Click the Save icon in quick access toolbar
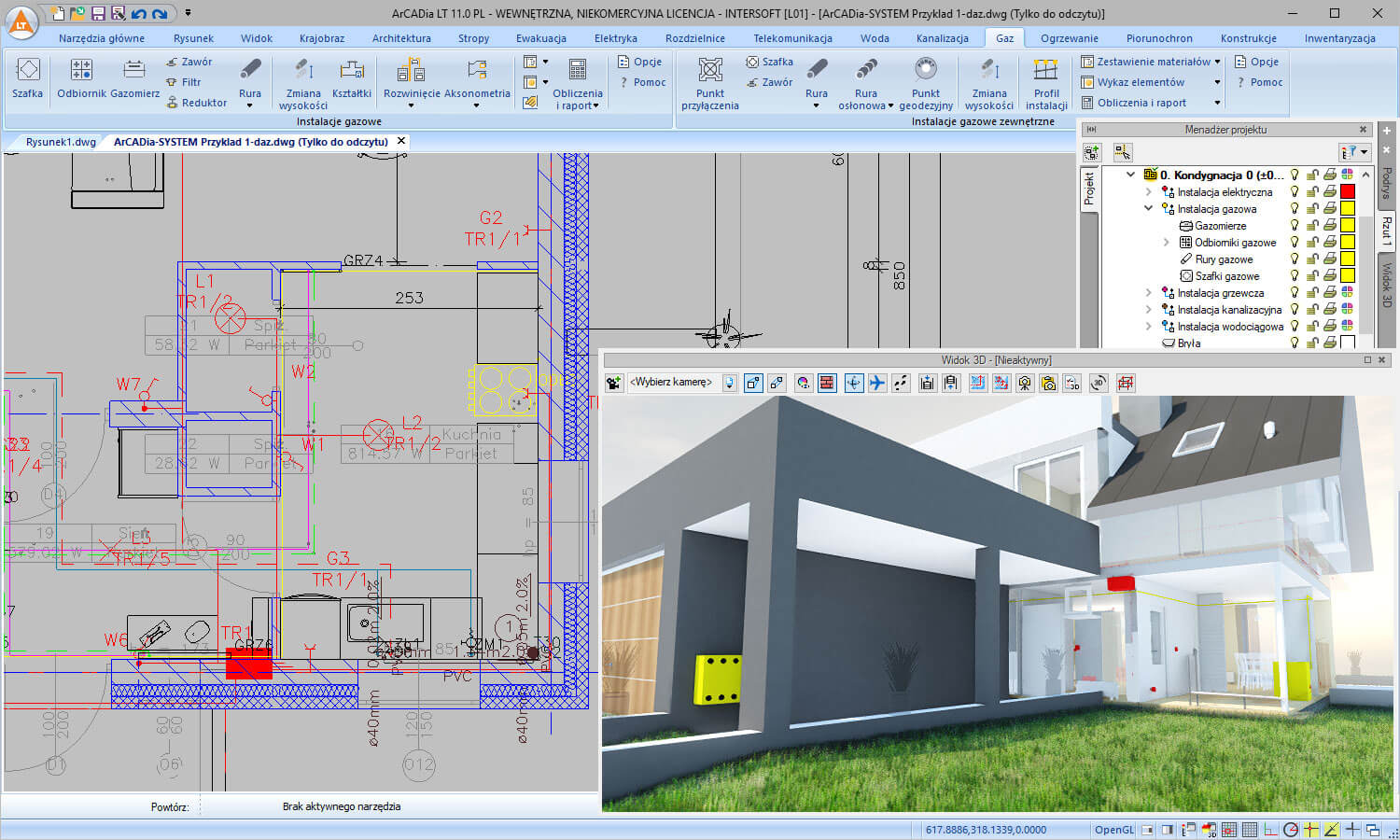The width and height of the screenshot is (1400, 840). 98,13
